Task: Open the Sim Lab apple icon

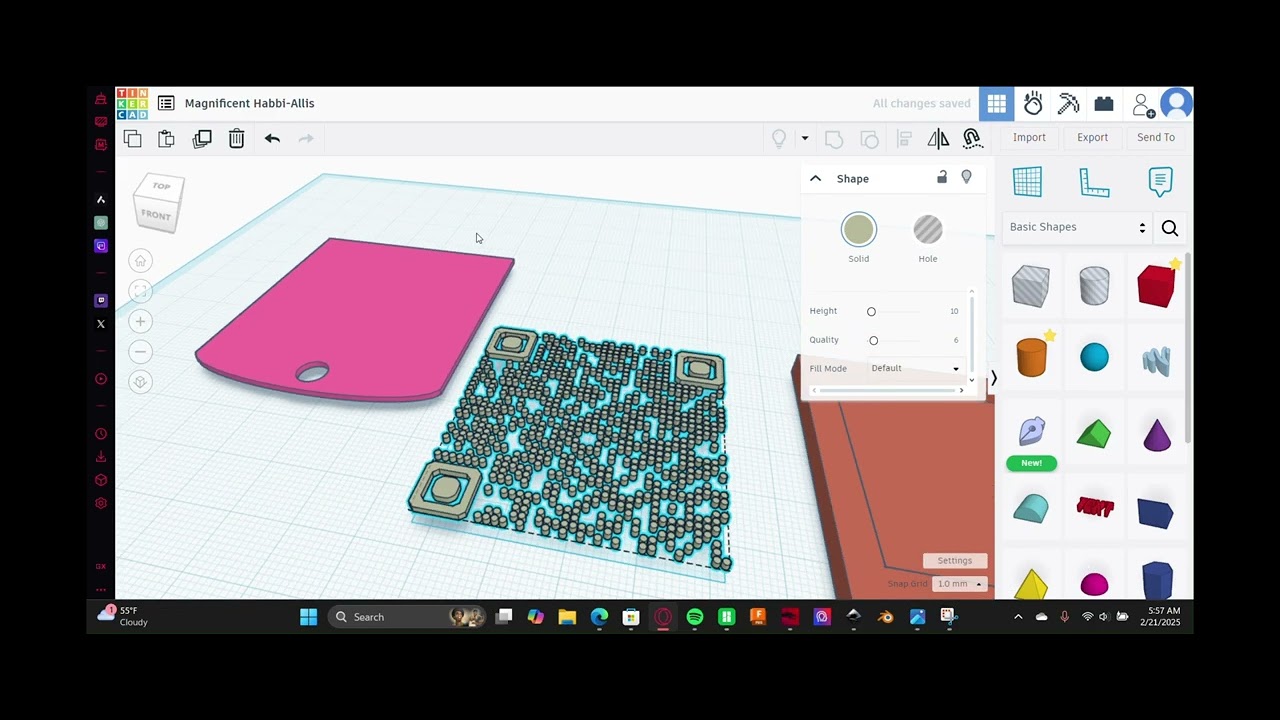Action: 1033,104
